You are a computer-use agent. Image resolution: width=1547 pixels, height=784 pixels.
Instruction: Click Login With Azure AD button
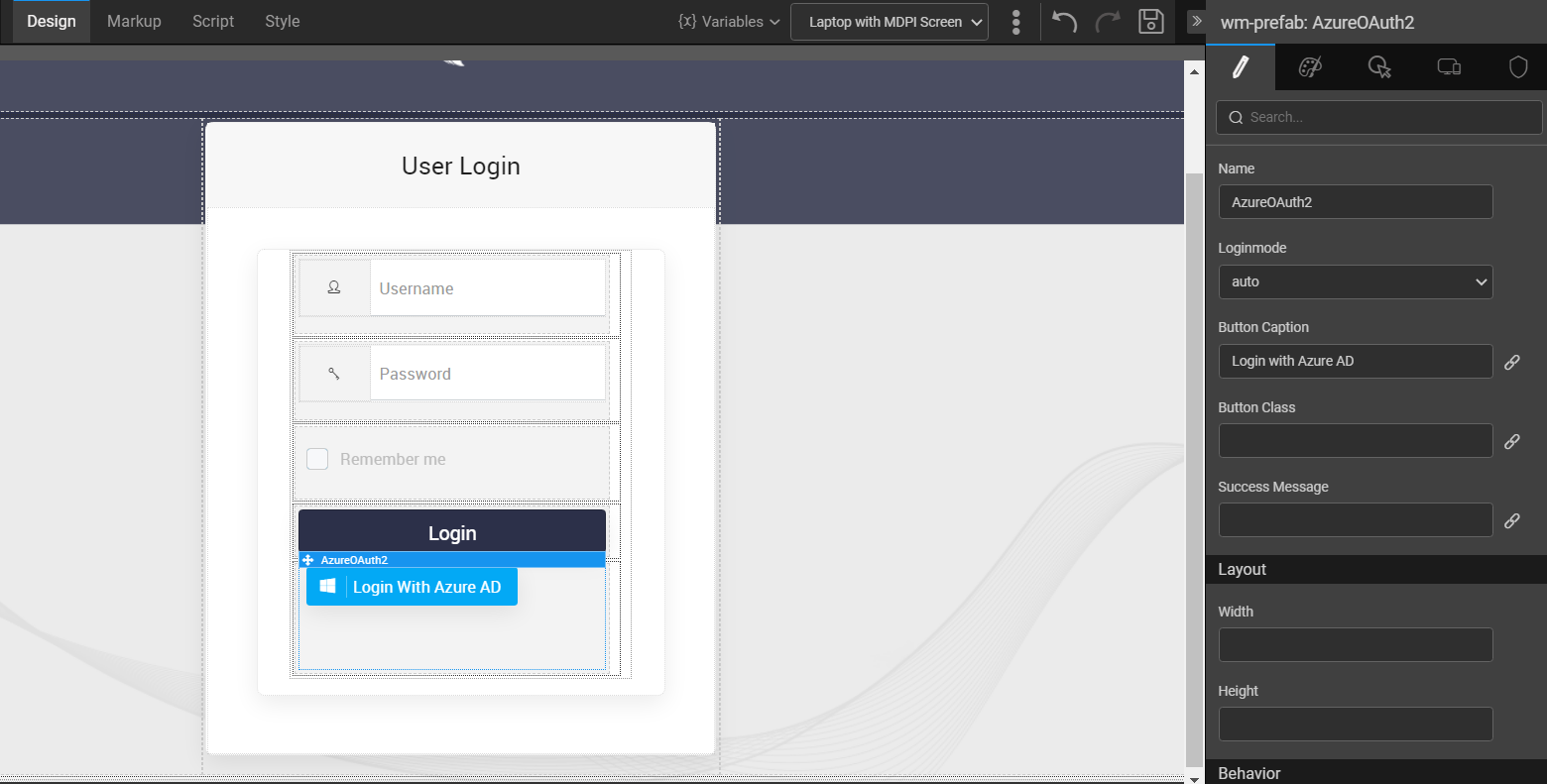[412, 587]
